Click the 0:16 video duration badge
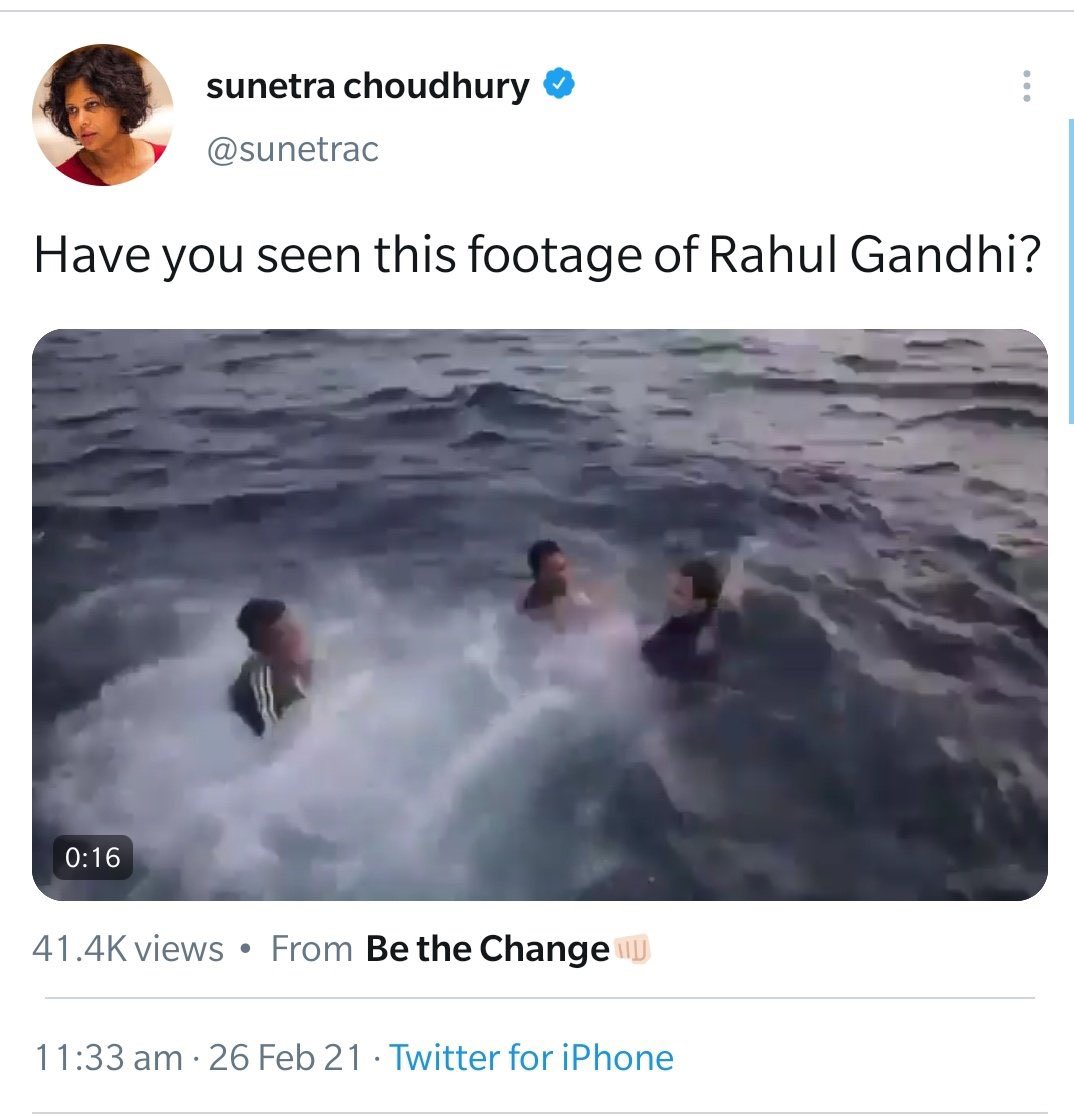 point(92,857)
